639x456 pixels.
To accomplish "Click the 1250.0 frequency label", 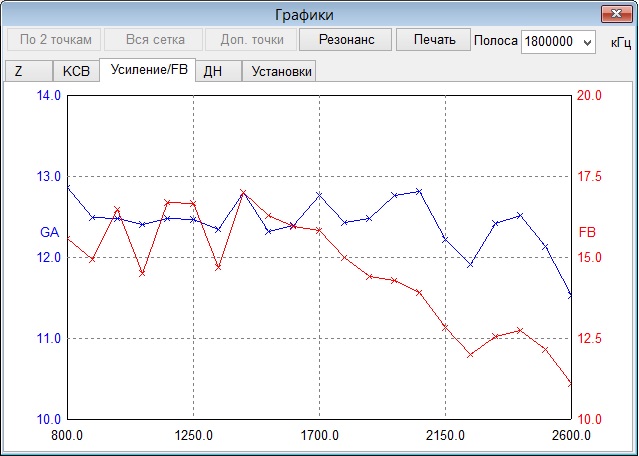I will point(194,435).
